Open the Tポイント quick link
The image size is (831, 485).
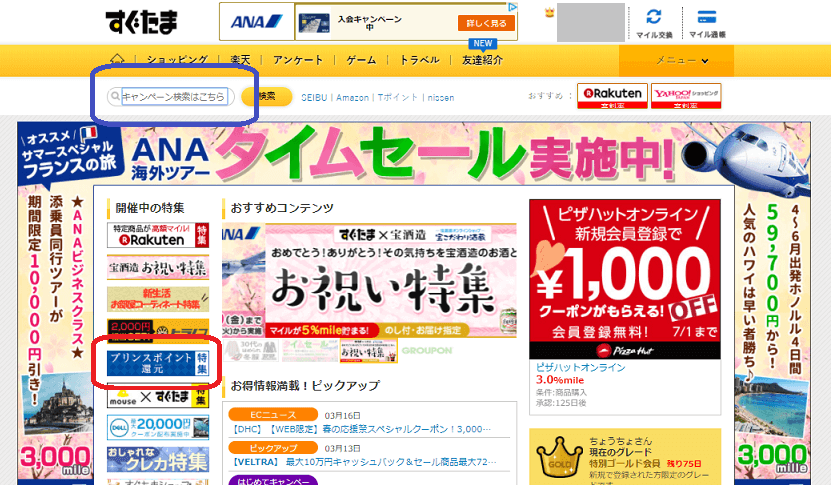pyautogui.click(x=397, y=98)
